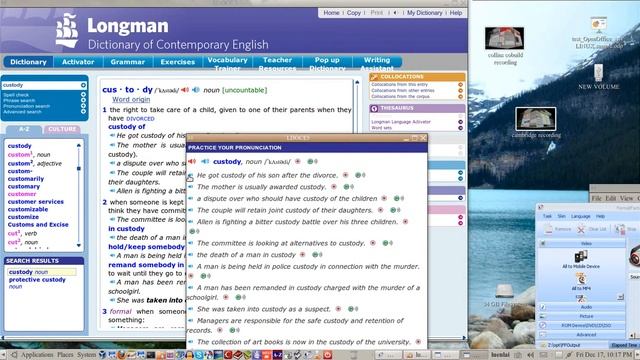Screen dimensions: 640x360
Task: Click the Word origin link
Action: point(131,100)
